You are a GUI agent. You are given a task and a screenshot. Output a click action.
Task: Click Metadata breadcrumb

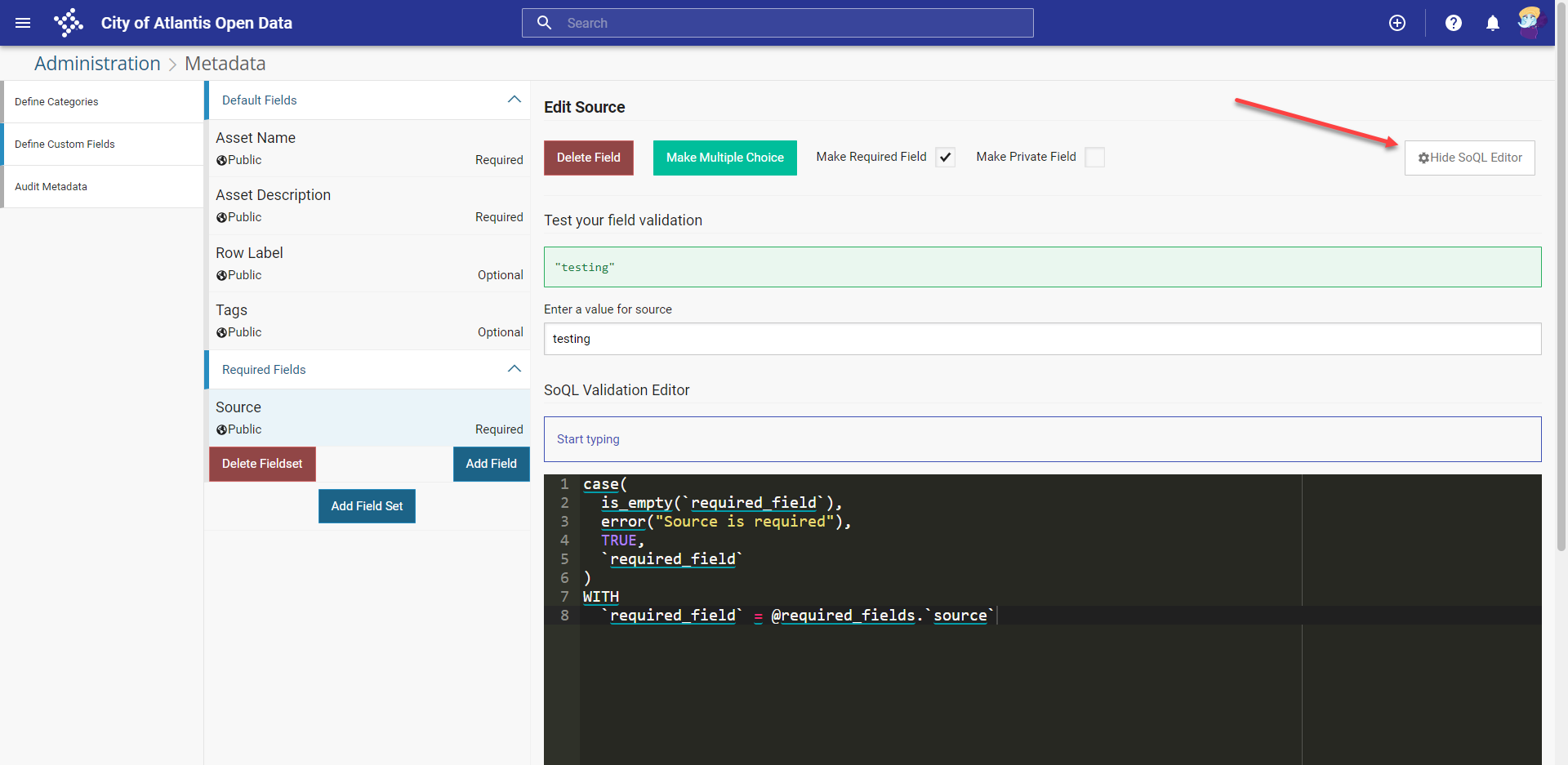pos(225,64)
